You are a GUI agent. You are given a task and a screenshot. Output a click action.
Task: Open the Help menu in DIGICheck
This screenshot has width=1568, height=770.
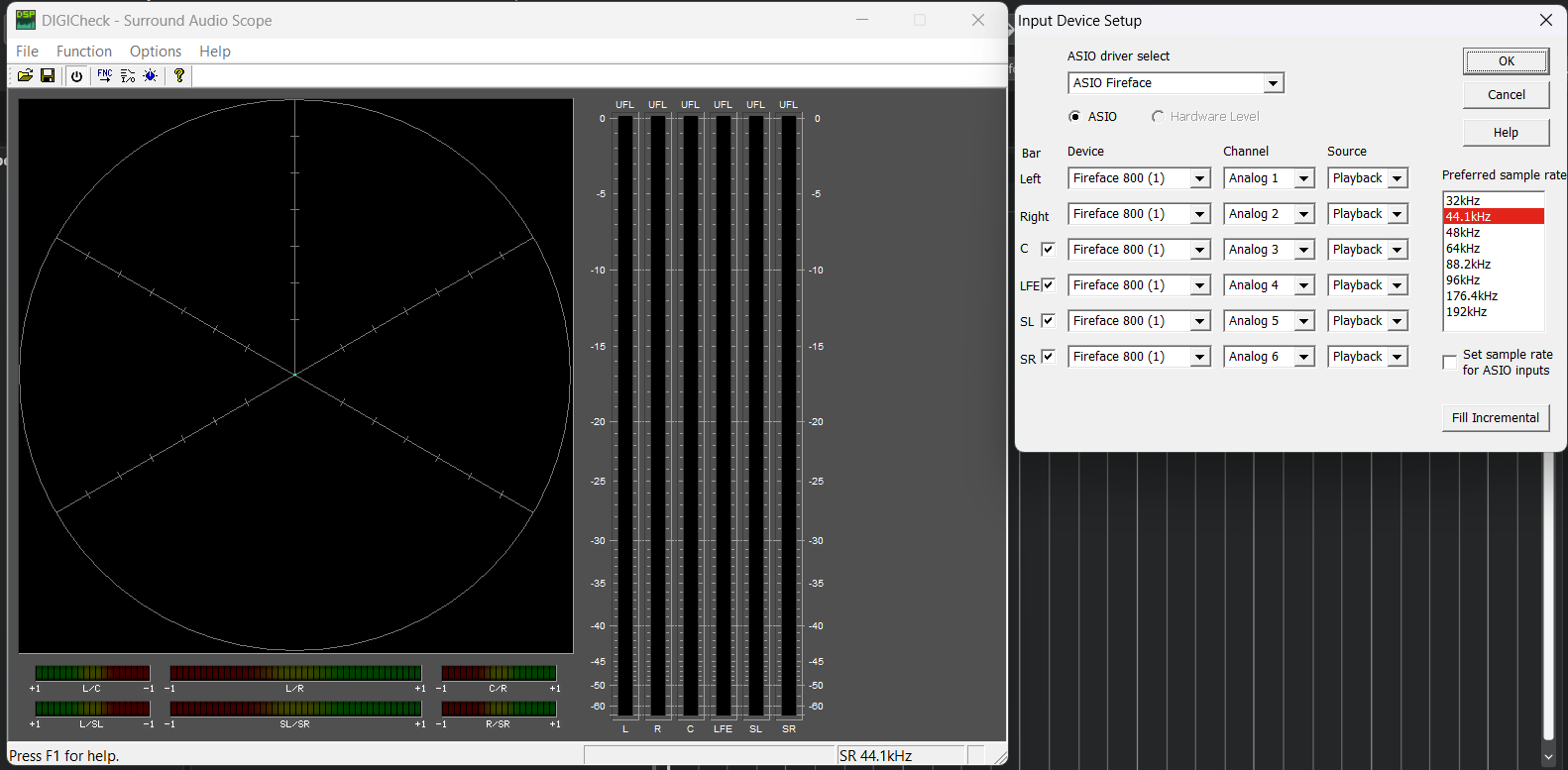point(215,52)
